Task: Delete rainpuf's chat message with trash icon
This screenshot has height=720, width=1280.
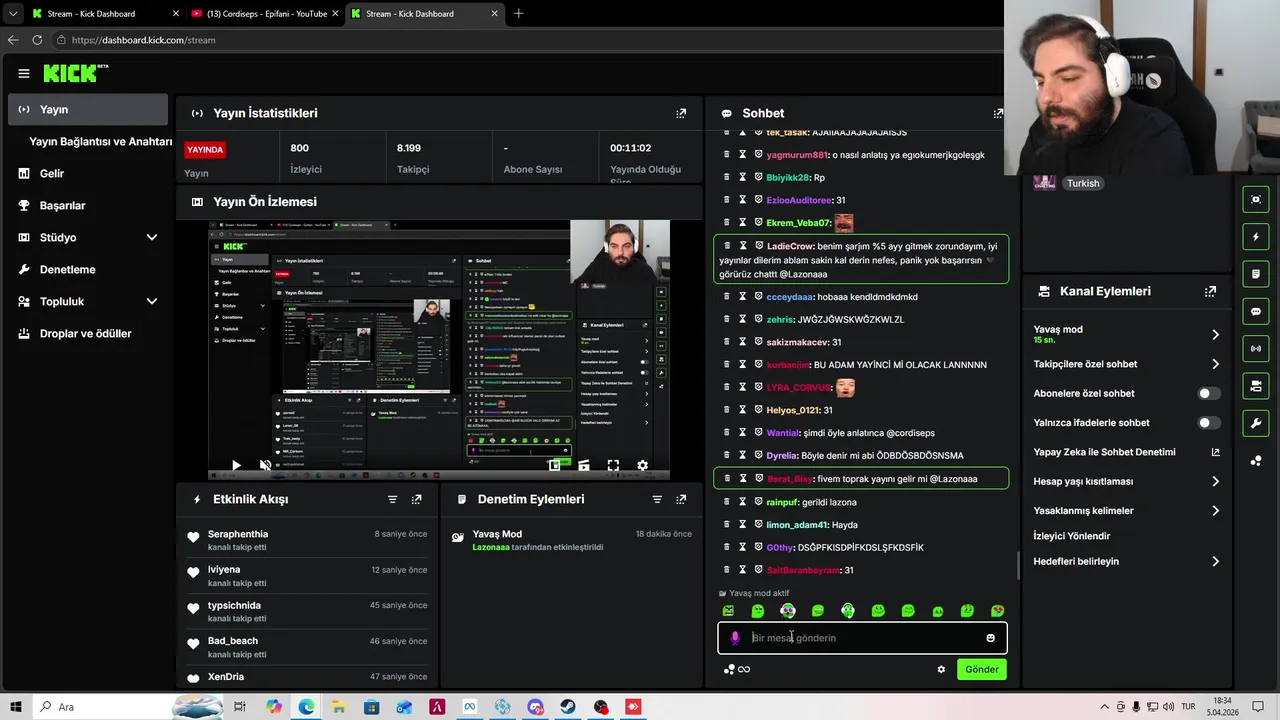Action: (x=727, y=501)
